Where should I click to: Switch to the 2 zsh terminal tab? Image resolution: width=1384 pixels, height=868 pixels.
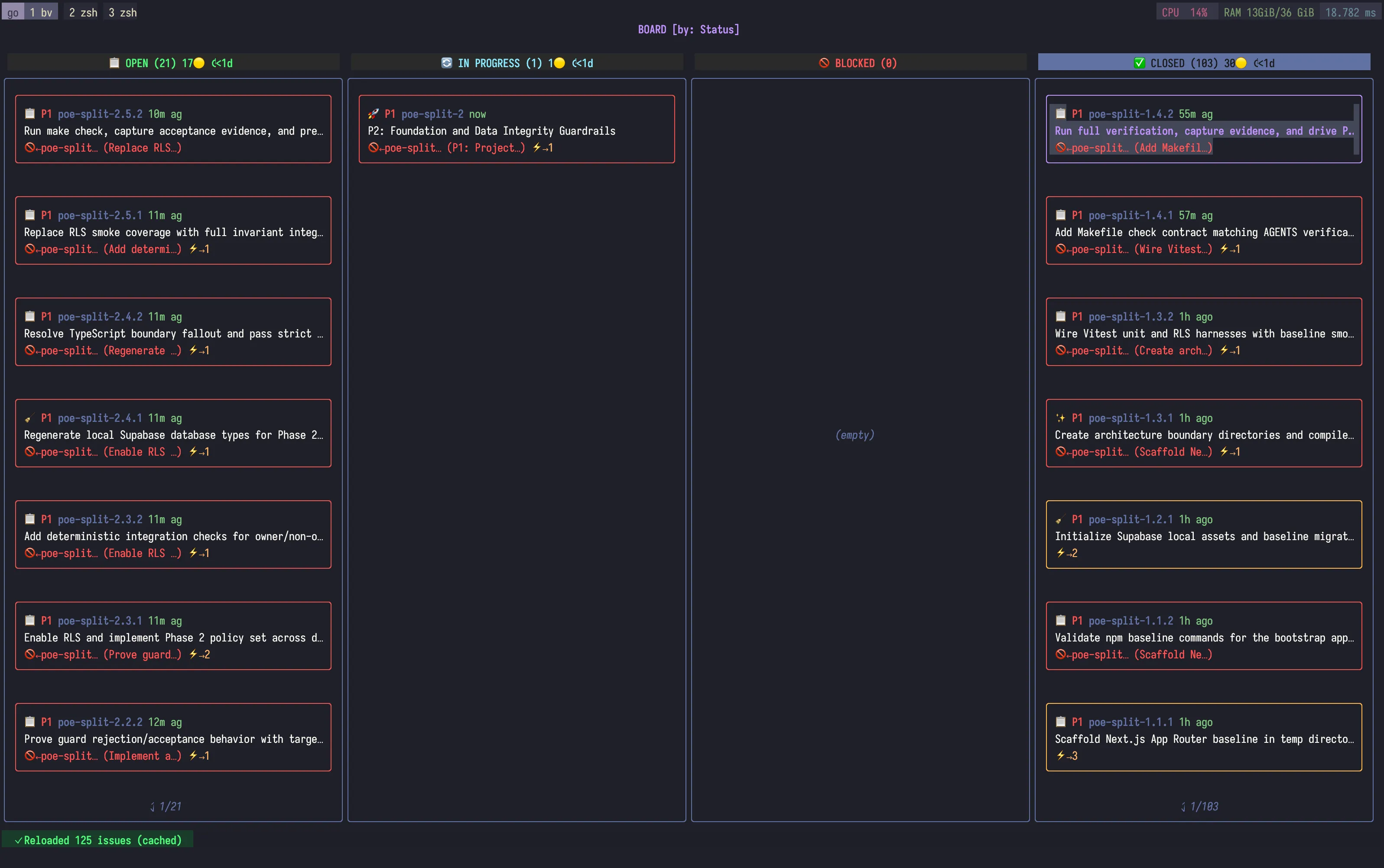[x=81, y=11]
